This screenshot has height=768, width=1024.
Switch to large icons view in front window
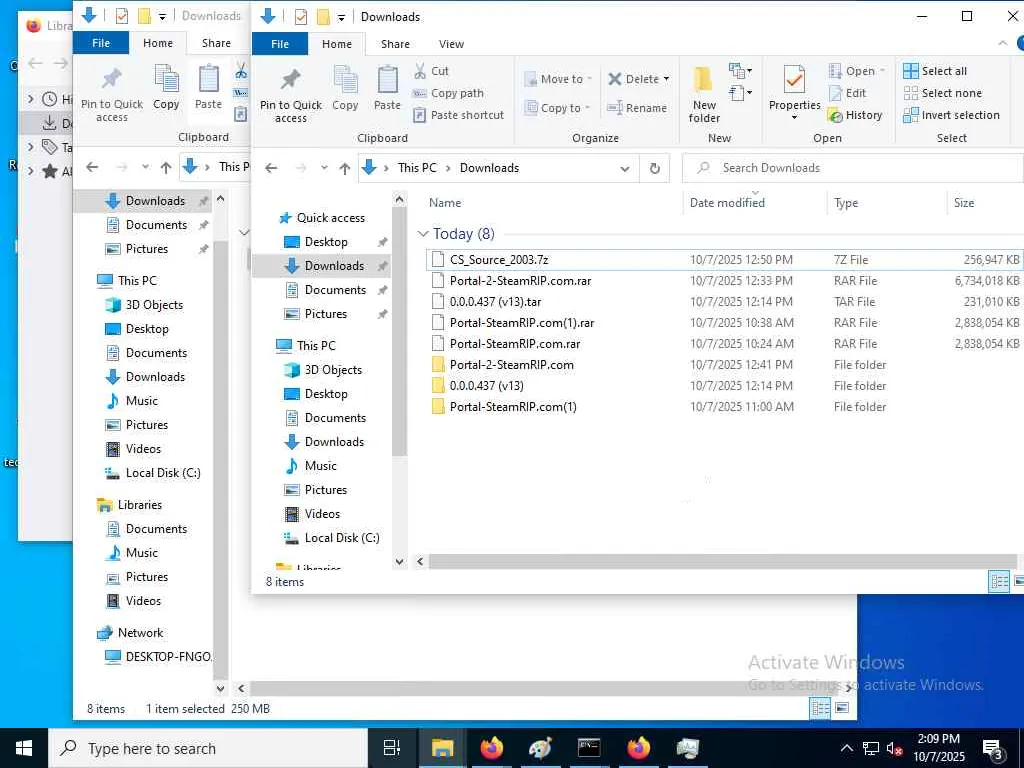click(1017, 581)
